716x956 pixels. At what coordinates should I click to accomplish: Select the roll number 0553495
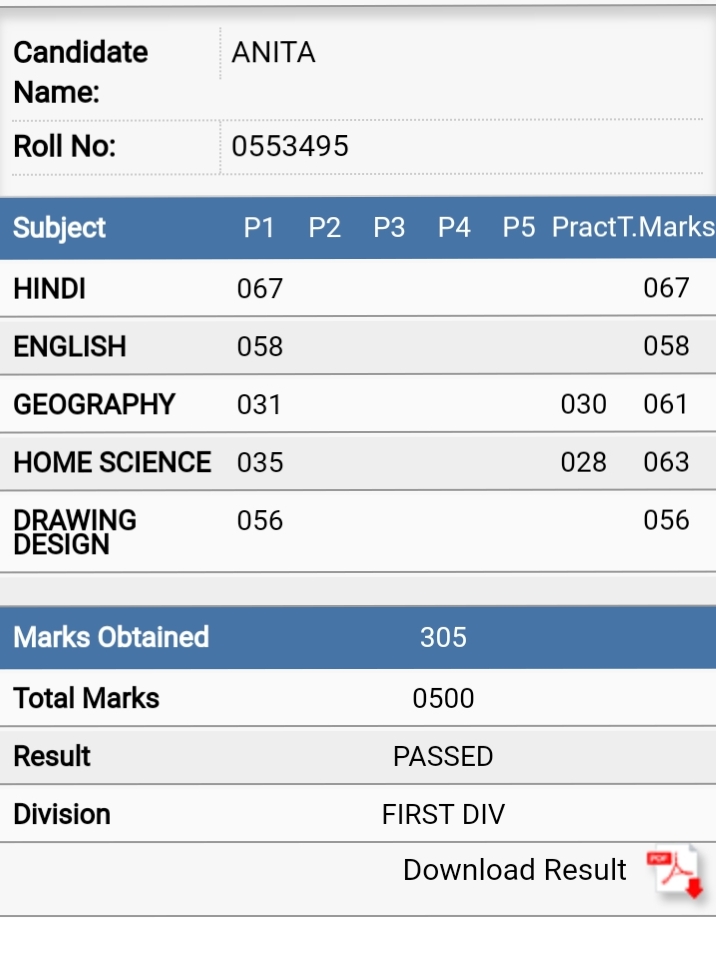tap(290, 146)
